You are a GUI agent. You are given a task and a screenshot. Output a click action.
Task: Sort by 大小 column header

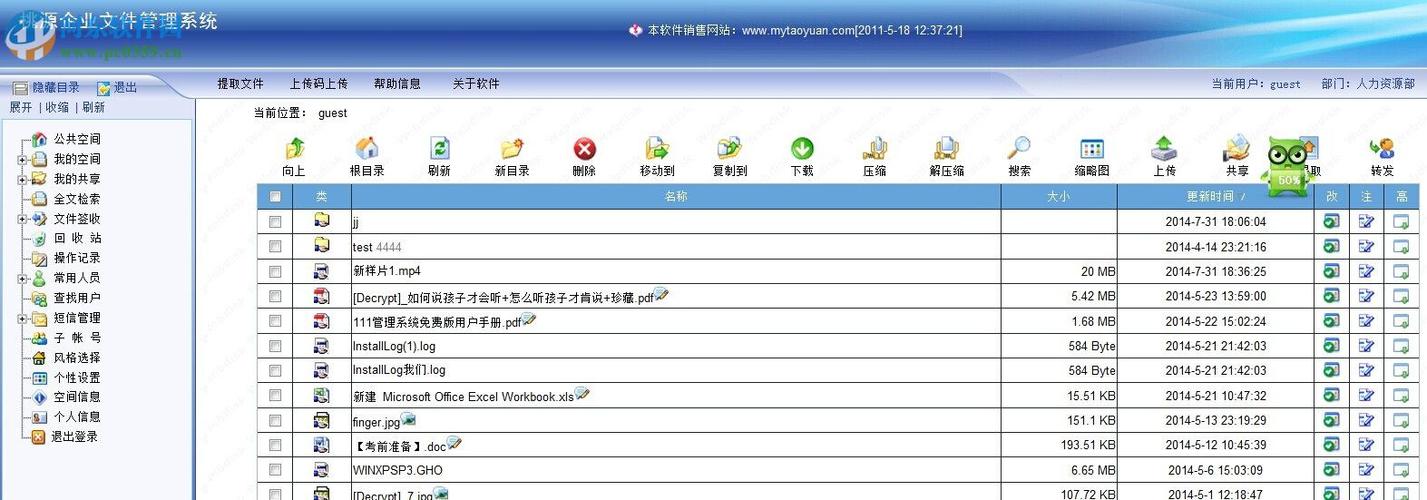click(1058, 197)
